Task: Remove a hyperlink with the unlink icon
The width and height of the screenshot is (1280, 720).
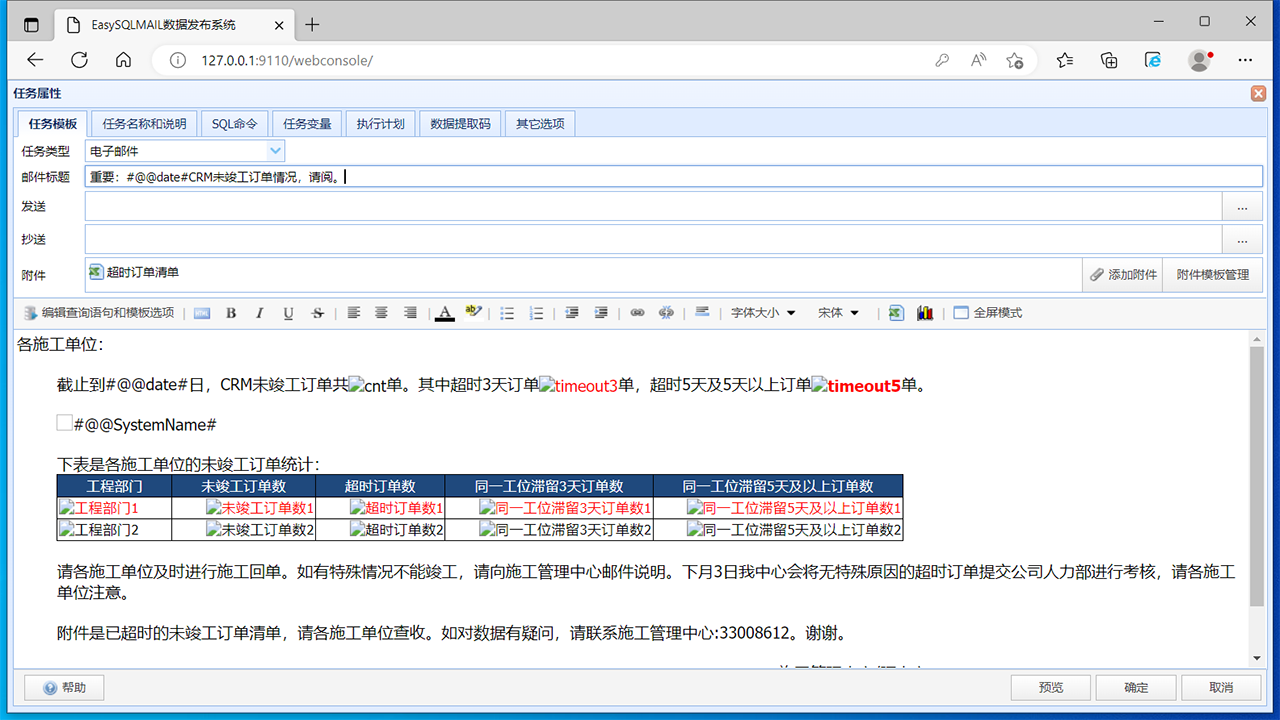Action: 666,312
